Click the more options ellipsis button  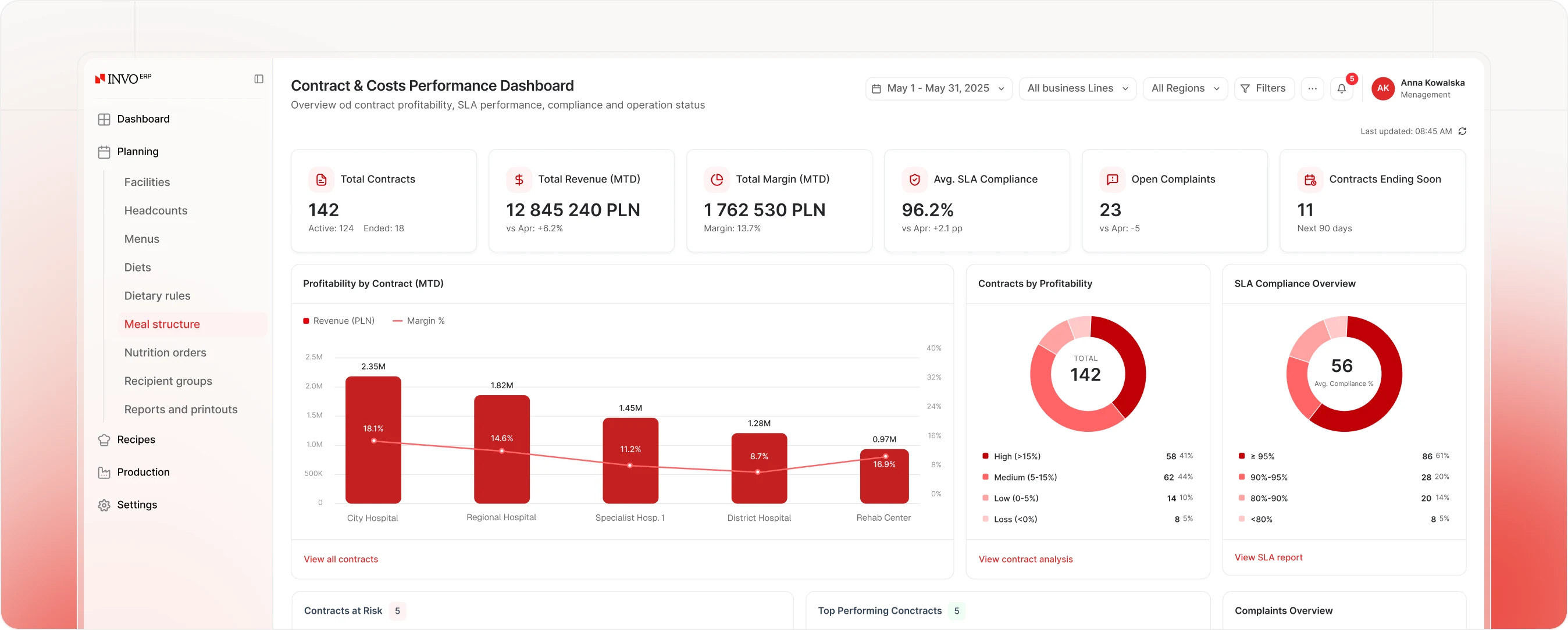(x=1312, y=89)
